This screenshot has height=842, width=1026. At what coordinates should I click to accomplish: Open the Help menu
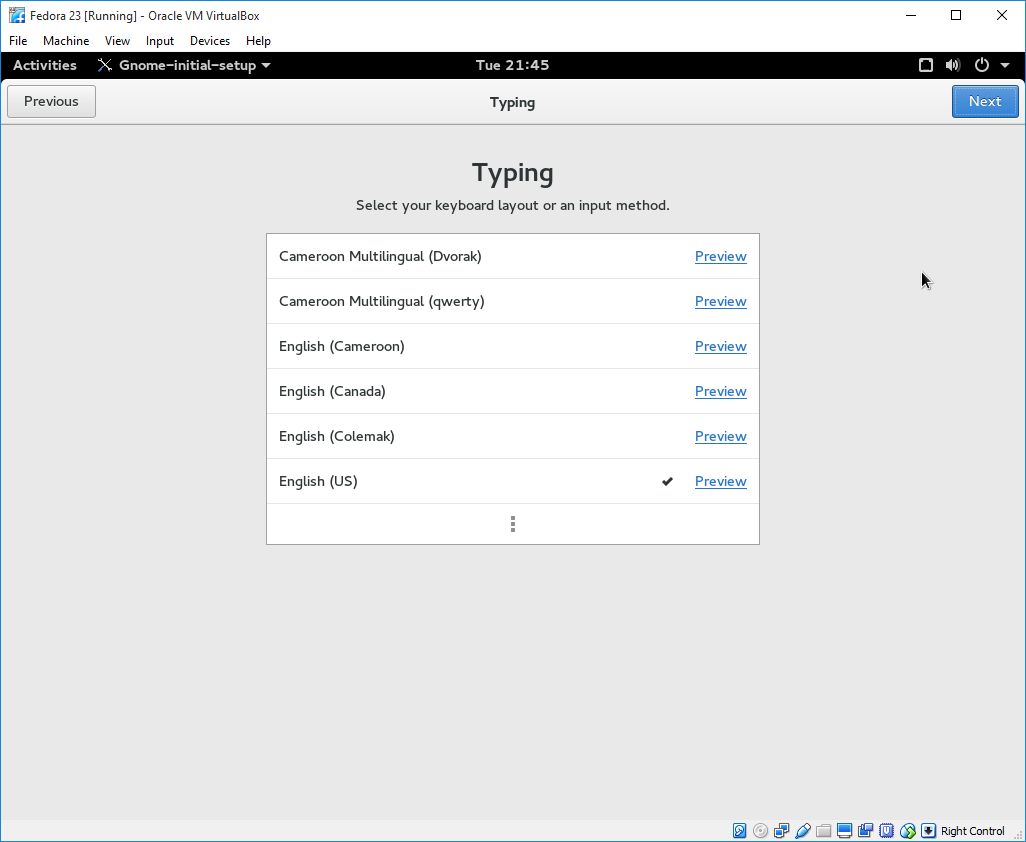pyautogui.click(x=258, y=41)
